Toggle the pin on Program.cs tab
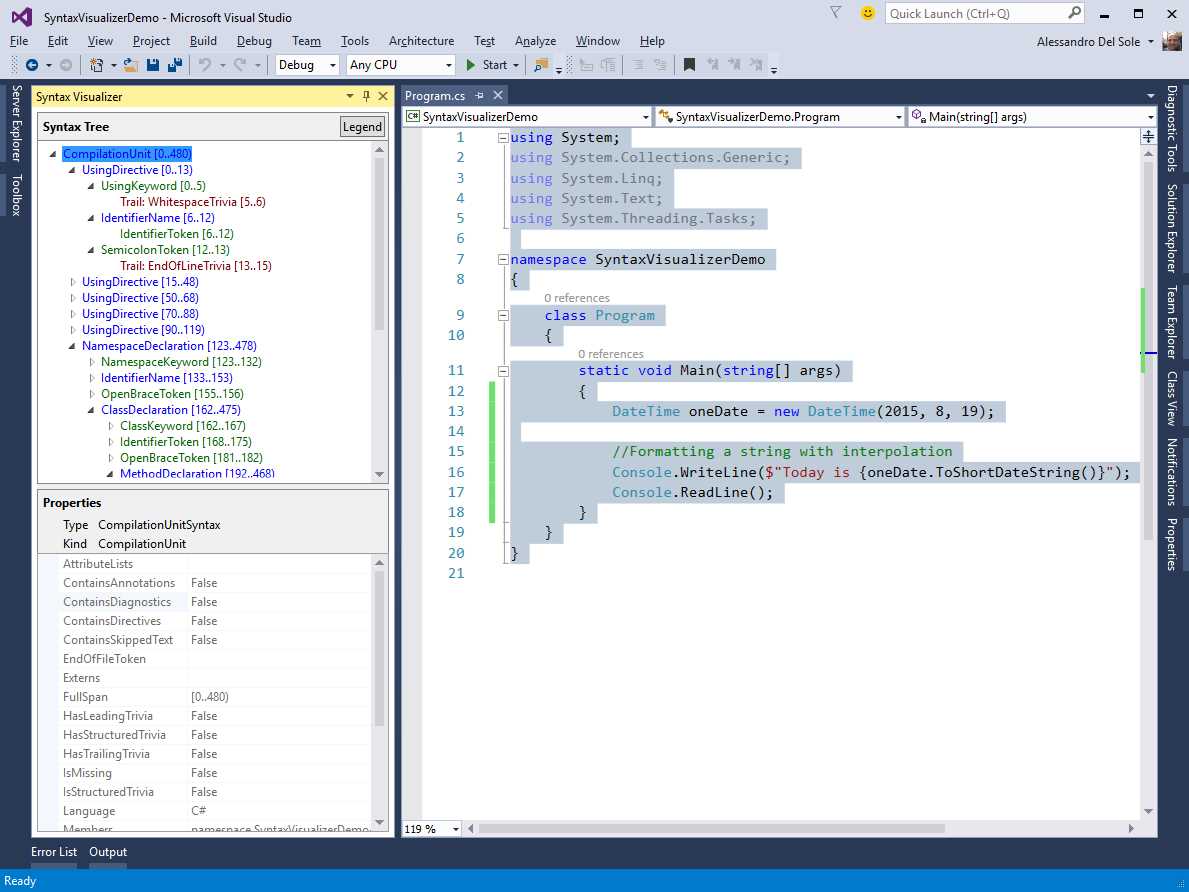 tap(480, 96)
